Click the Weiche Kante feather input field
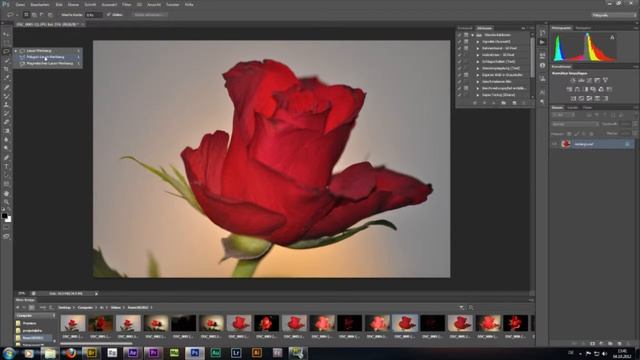Viewport: 640px width, 360px height. point(94,15)
